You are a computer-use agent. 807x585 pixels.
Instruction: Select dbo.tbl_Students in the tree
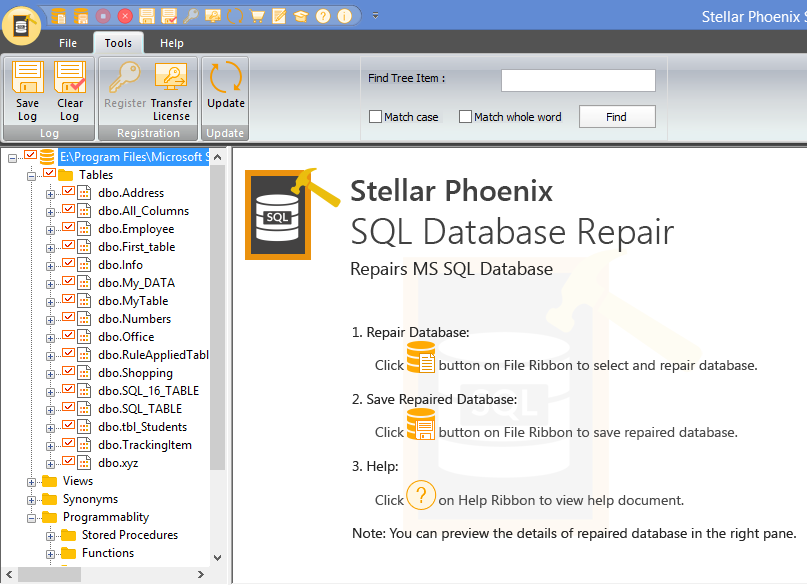tap(143, 427)
